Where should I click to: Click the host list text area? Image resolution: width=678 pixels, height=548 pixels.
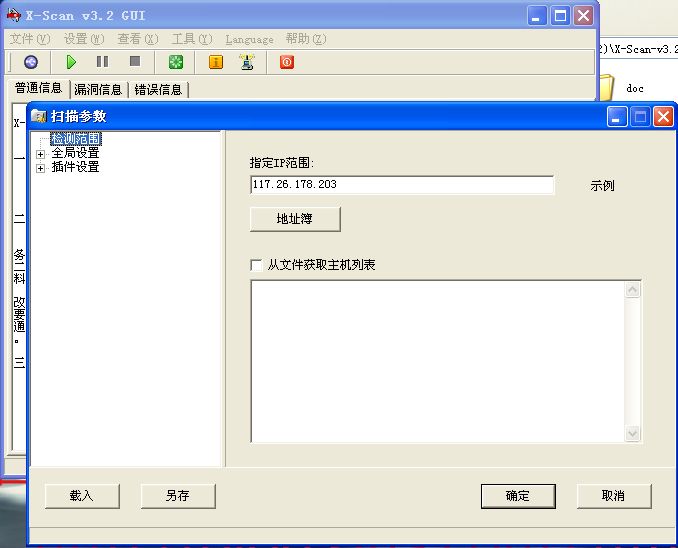pos(438,361)
